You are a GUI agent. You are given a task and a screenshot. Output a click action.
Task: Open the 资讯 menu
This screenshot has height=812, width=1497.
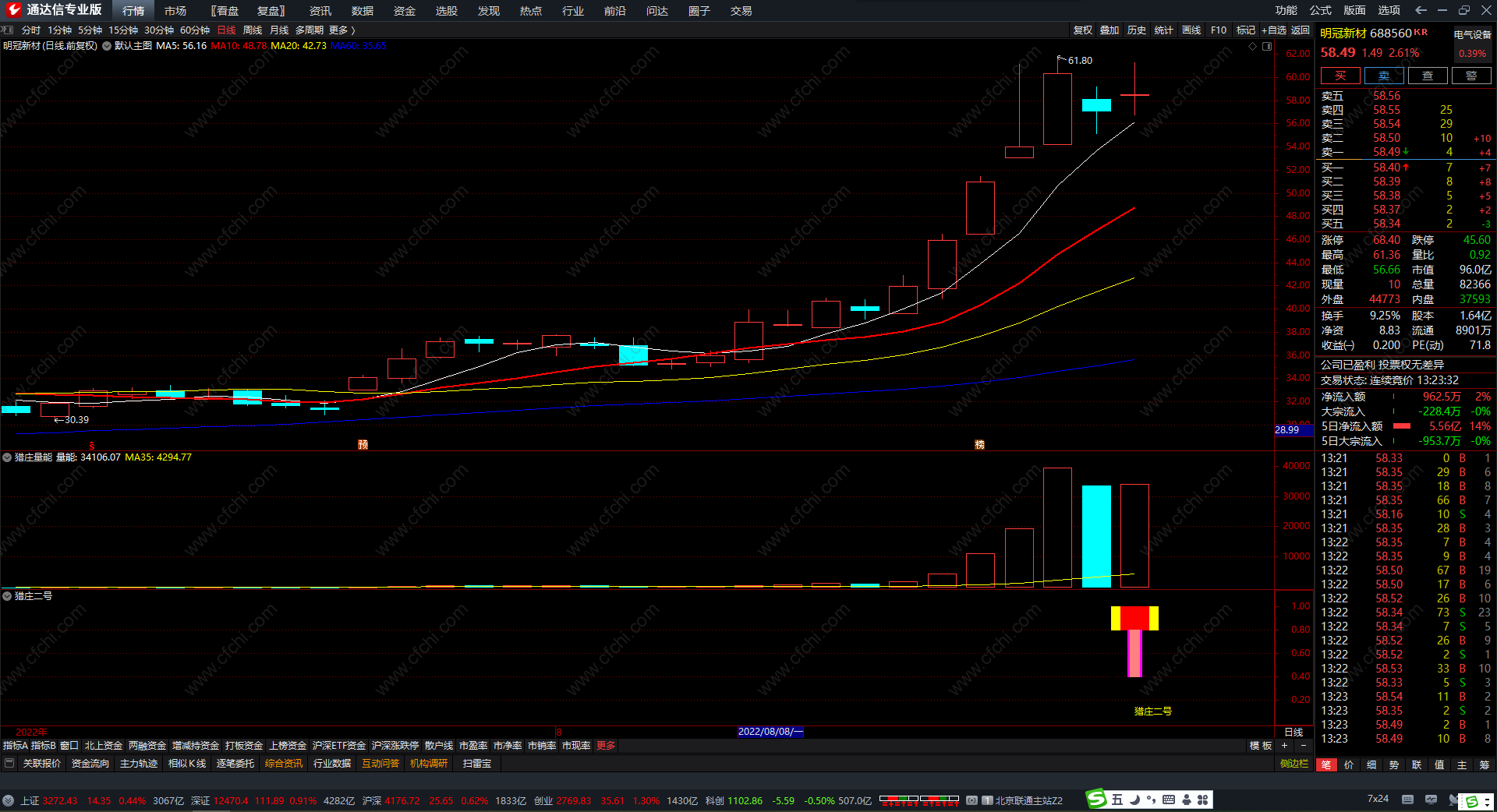click(320, 11)
